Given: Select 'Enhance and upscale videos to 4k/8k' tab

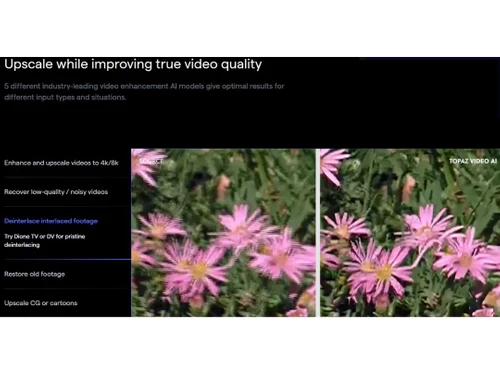Looking at the screenshot, I should (61, 163).
